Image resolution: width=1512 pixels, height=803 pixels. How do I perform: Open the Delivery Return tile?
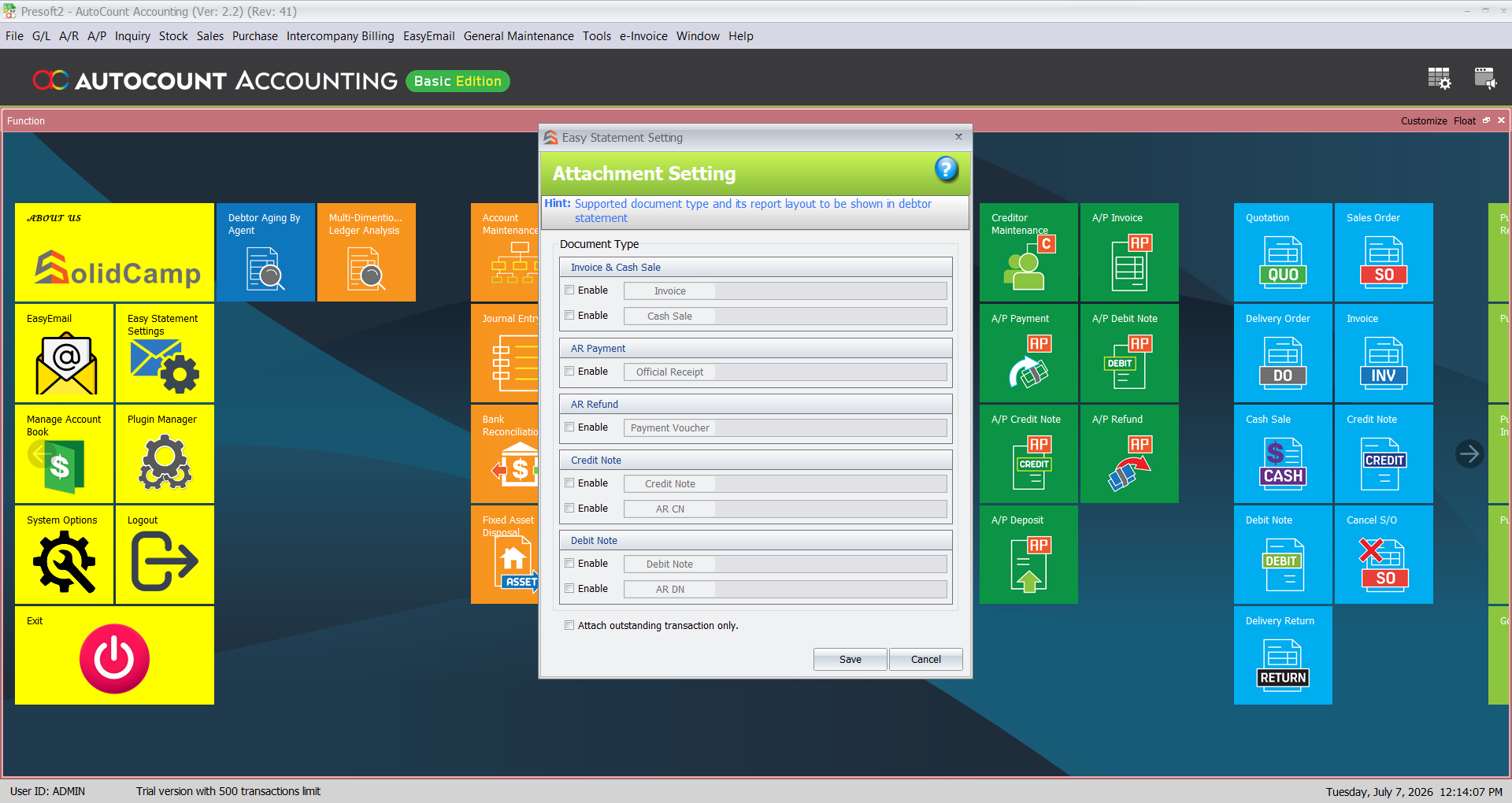point(1283,656)
